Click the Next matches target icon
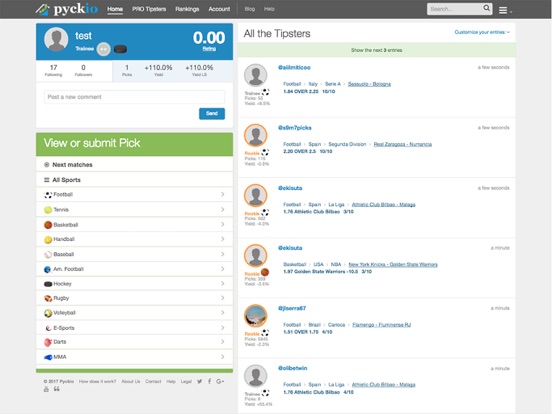 [46, 165]
